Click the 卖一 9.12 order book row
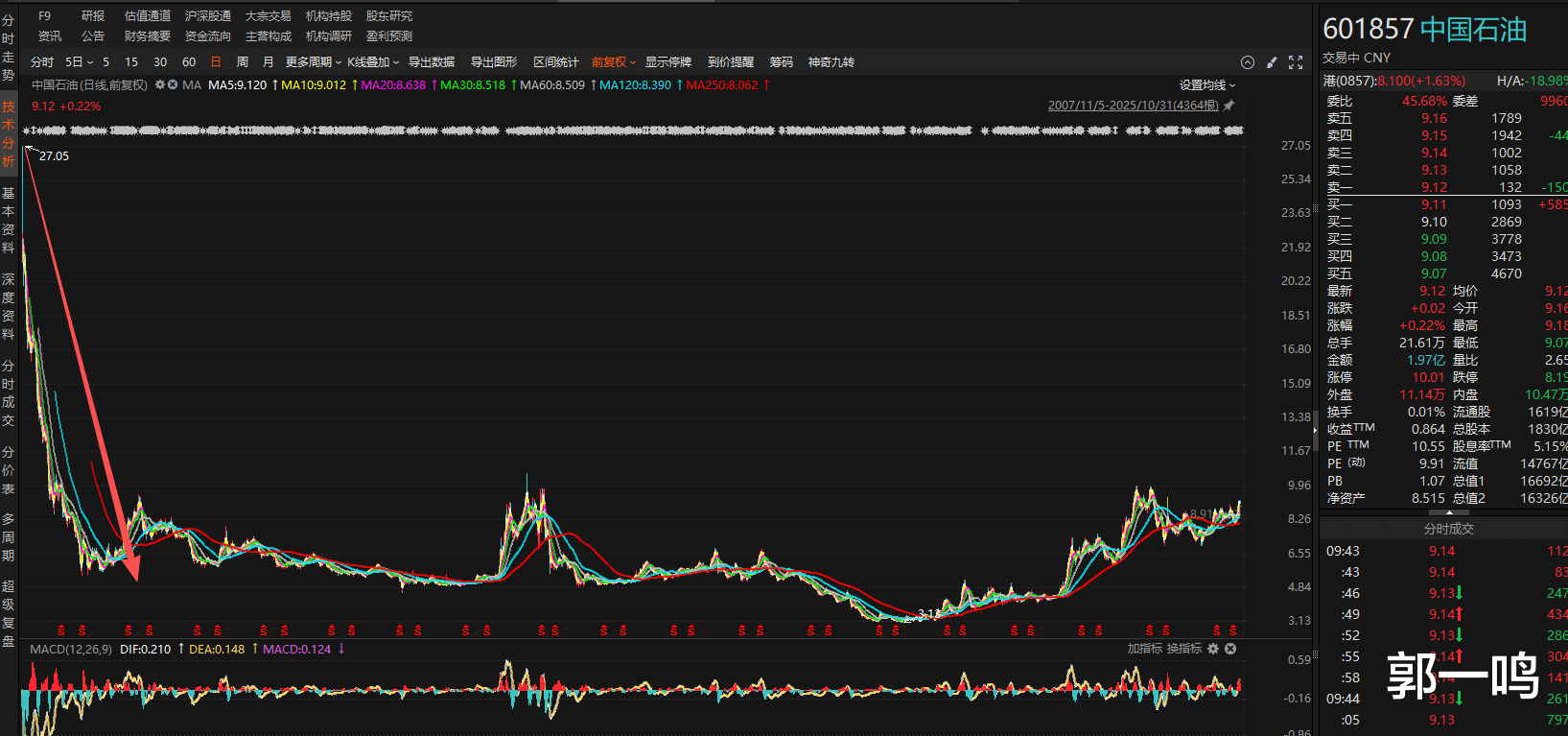1568x736 pixels. coord(1444,187)
